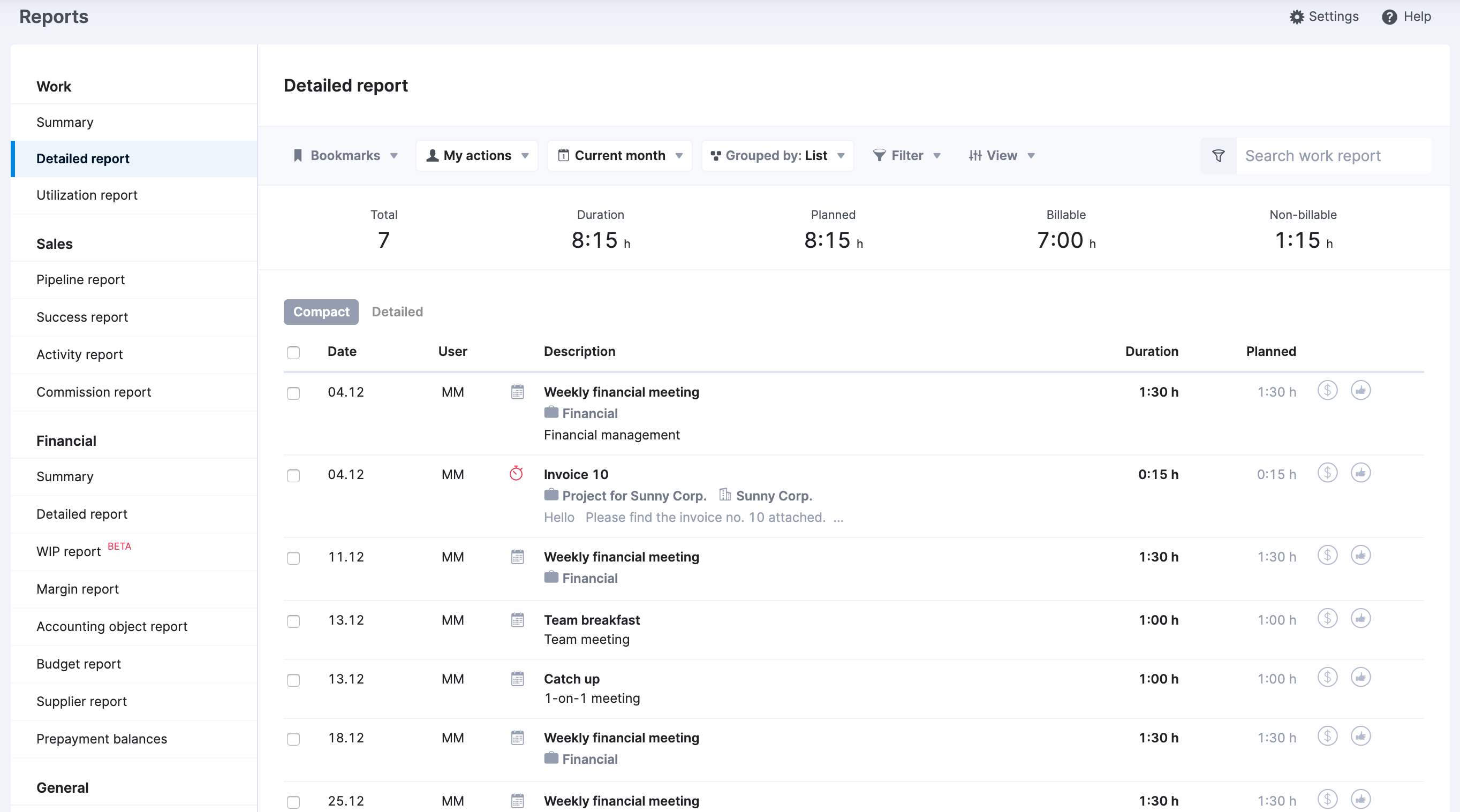1460x812 pixels.
Task: Select checkbox for Invoice 10 entry
Action: point(293,475)
